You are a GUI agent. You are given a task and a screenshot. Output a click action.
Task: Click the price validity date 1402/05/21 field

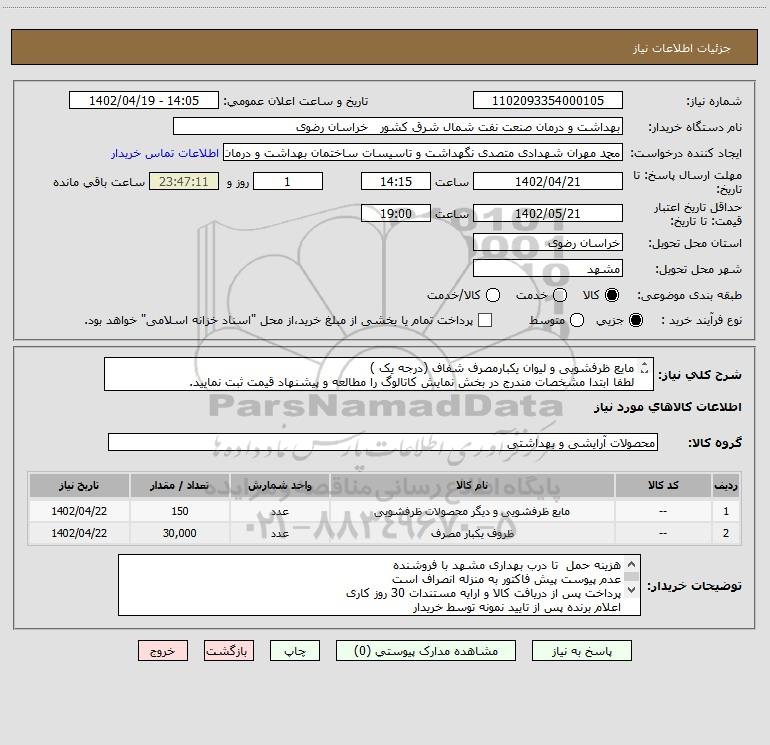coord(548,213)
